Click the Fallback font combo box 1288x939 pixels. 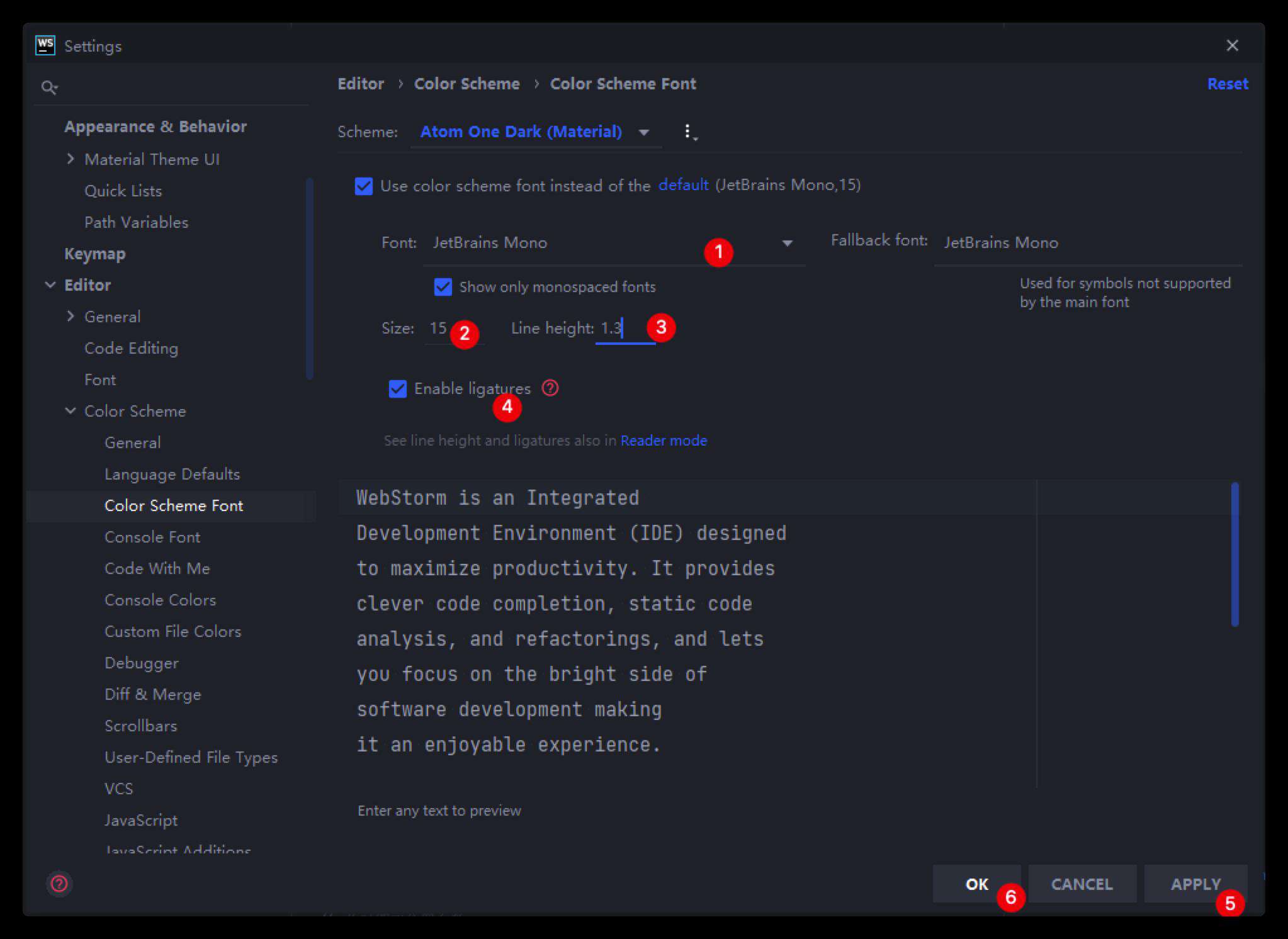pos(1088,243)
